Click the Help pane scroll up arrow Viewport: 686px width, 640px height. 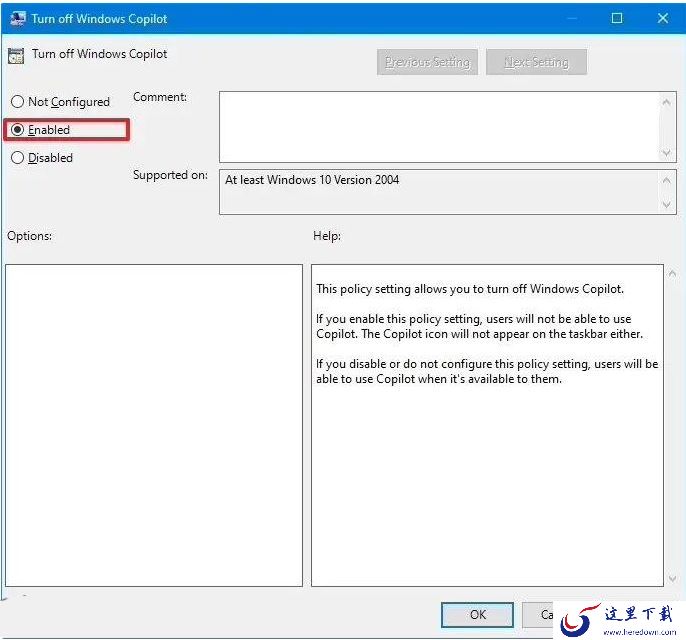(x=672, y=274)
